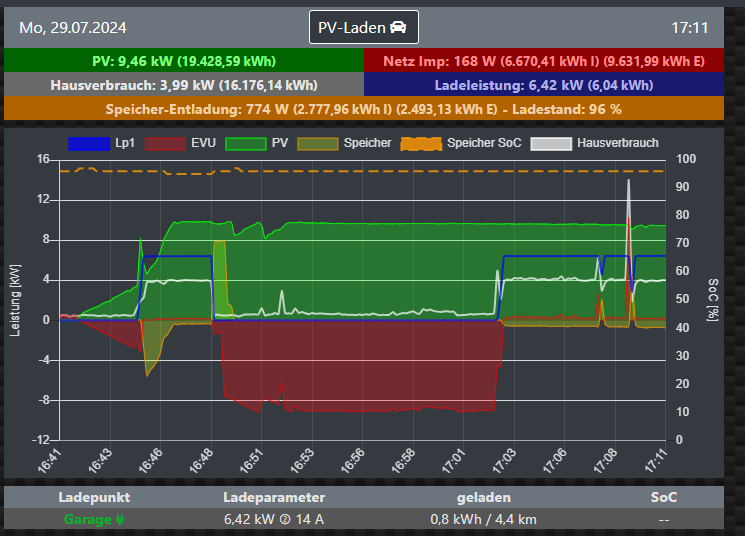The height and width of the screenshot is (536, 745).
Task: Click the dashed orange Speicher SoC legend symbol
Action: 421,143
